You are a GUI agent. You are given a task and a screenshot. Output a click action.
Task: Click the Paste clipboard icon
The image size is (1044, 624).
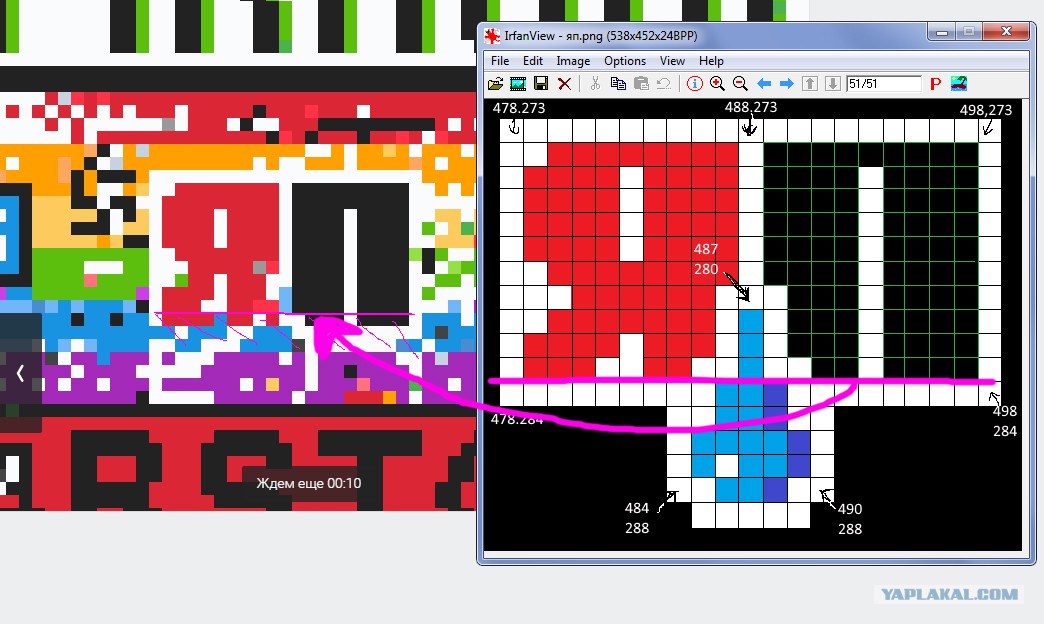[x=641, y=83]
